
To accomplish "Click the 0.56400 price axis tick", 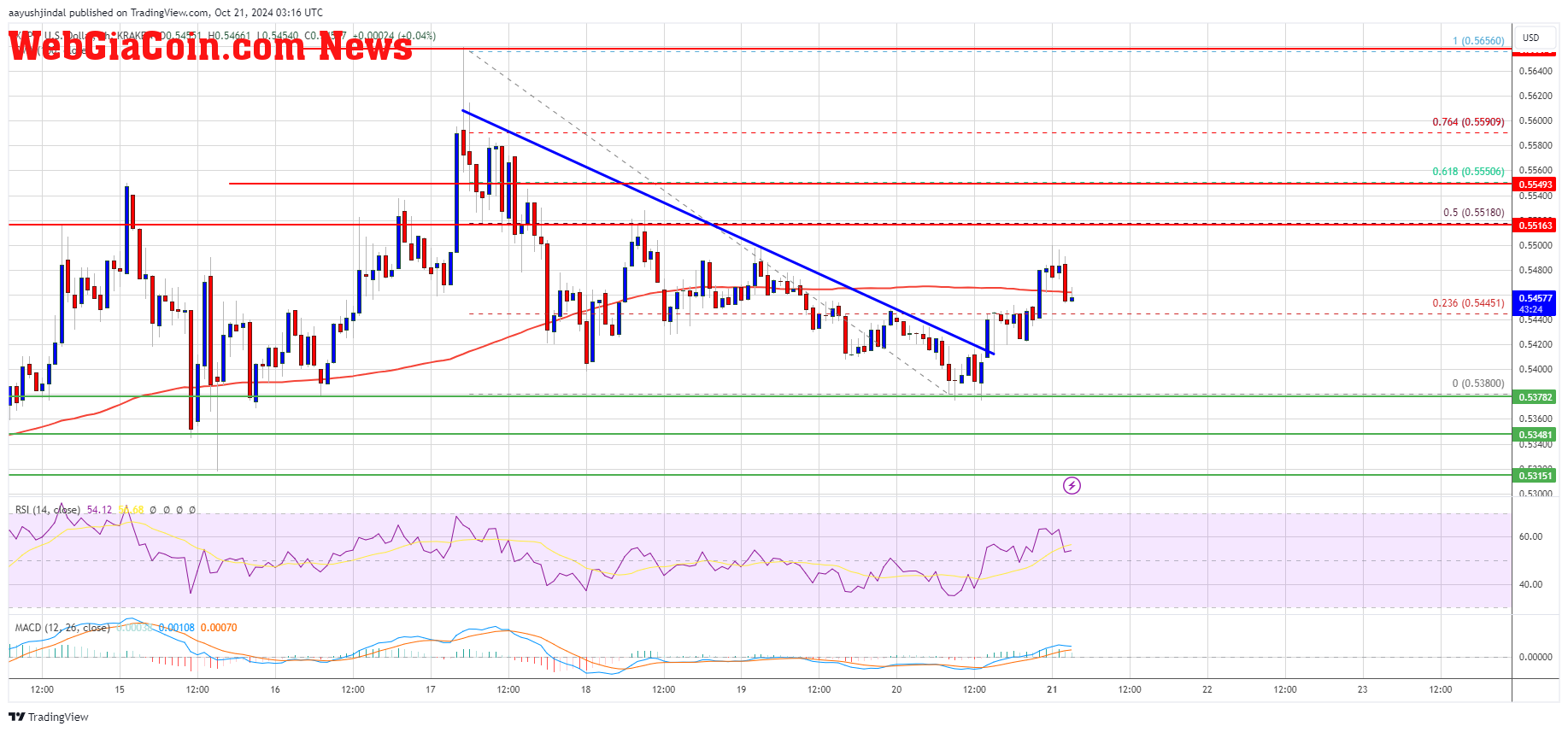I will click(1536, 71).
